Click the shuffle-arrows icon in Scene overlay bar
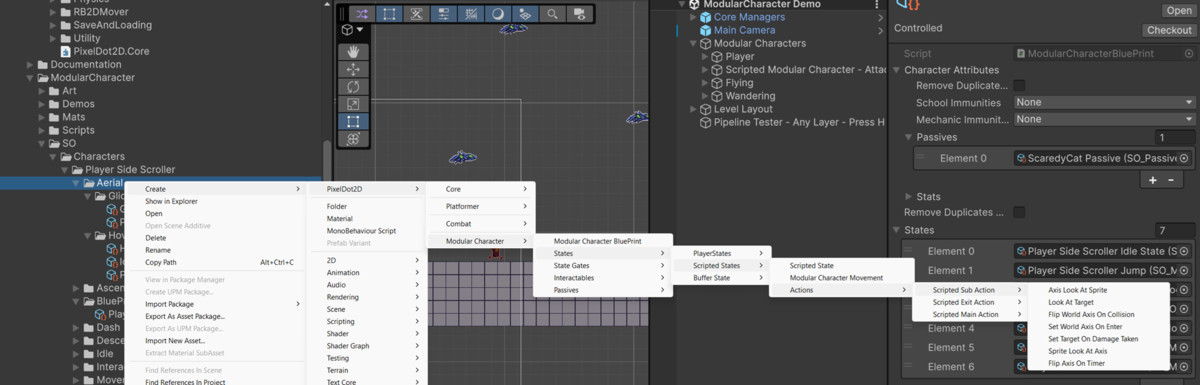This screenshot has width=1200, height=385. coord(362,14)
